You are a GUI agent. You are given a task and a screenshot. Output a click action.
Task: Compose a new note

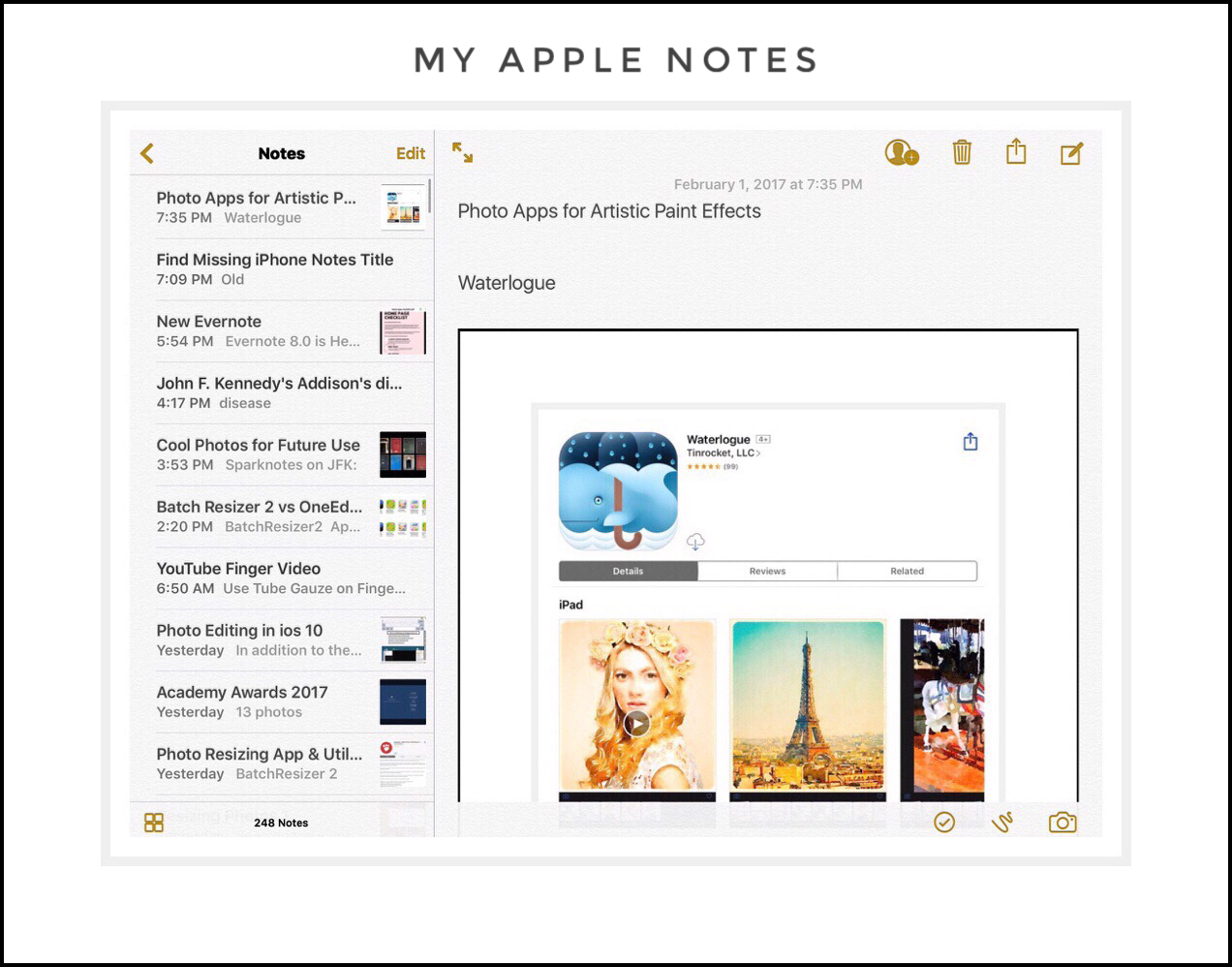click(1071, 153)
